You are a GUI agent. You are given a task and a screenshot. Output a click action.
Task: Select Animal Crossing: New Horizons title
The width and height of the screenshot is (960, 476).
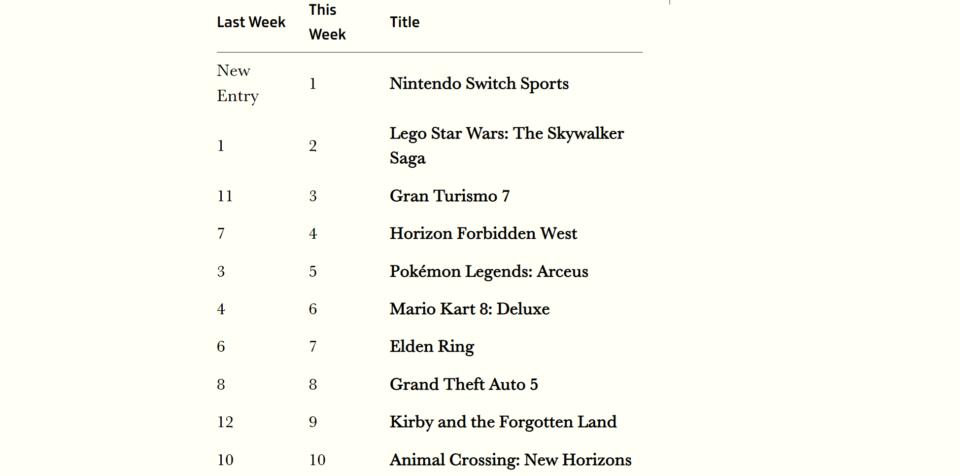pos(510,460)
